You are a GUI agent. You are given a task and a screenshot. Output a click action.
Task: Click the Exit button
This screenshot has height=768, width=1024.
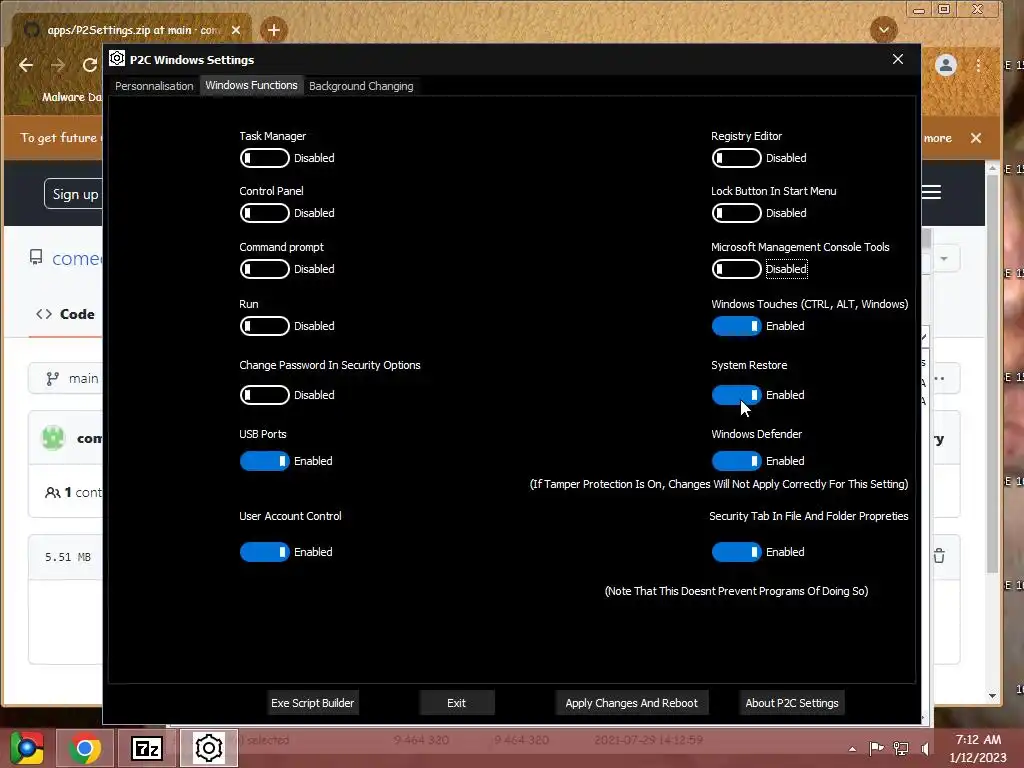pos(456,703)
